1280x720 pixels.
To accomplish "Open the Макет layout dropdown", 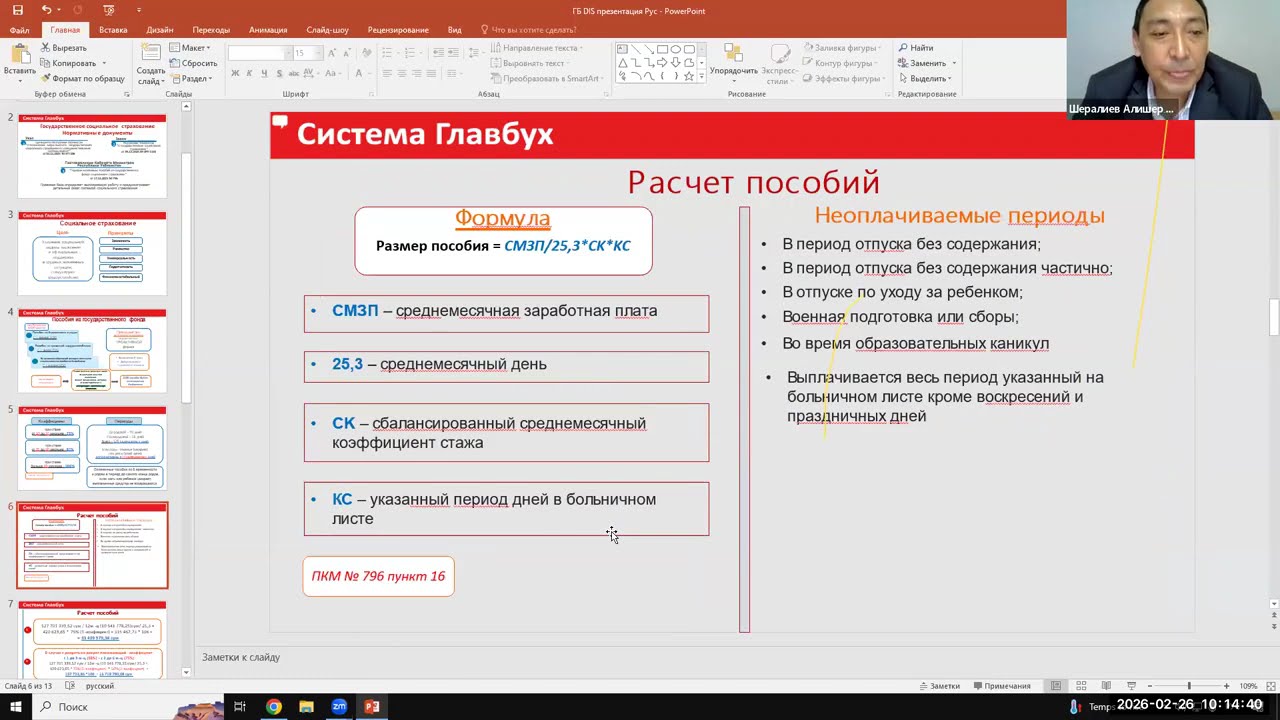I will click(x=189, y=48).
